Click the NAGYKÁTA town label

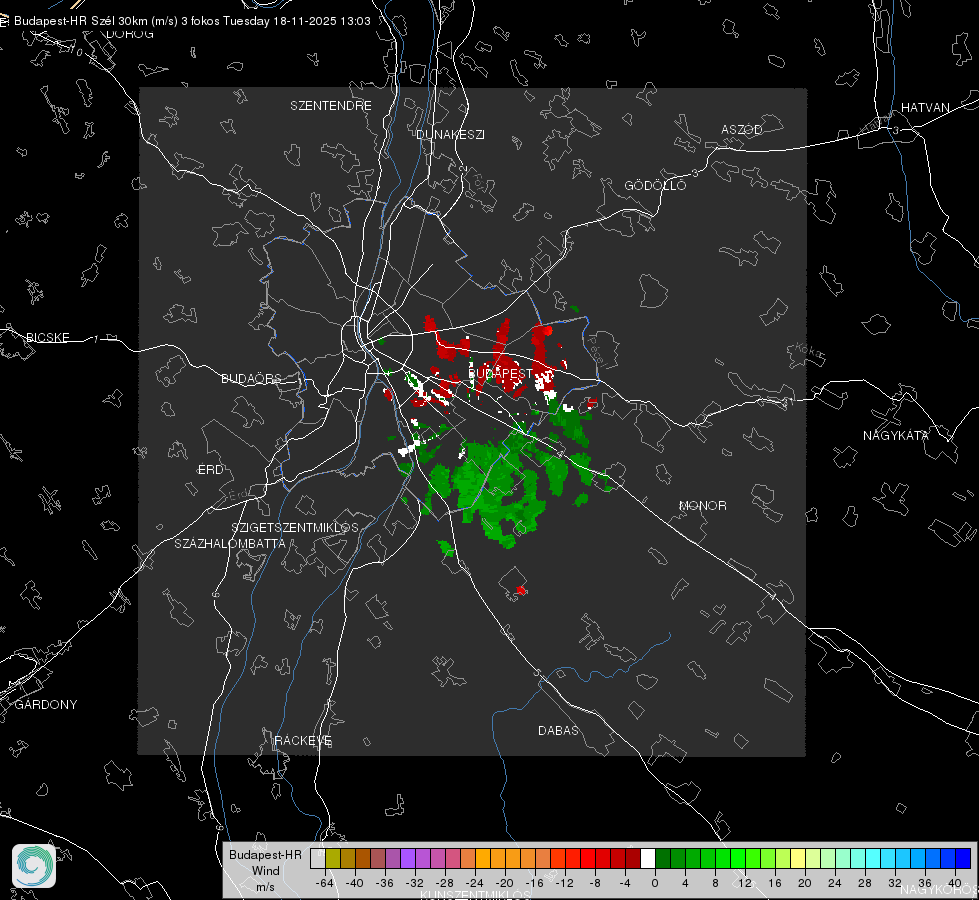(x=896, y=435)
